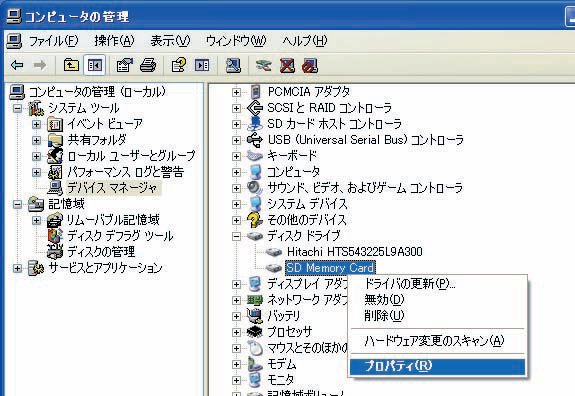575x396 pixels.
Task: Click the menu bar console system icon
Action: (14, 41)
